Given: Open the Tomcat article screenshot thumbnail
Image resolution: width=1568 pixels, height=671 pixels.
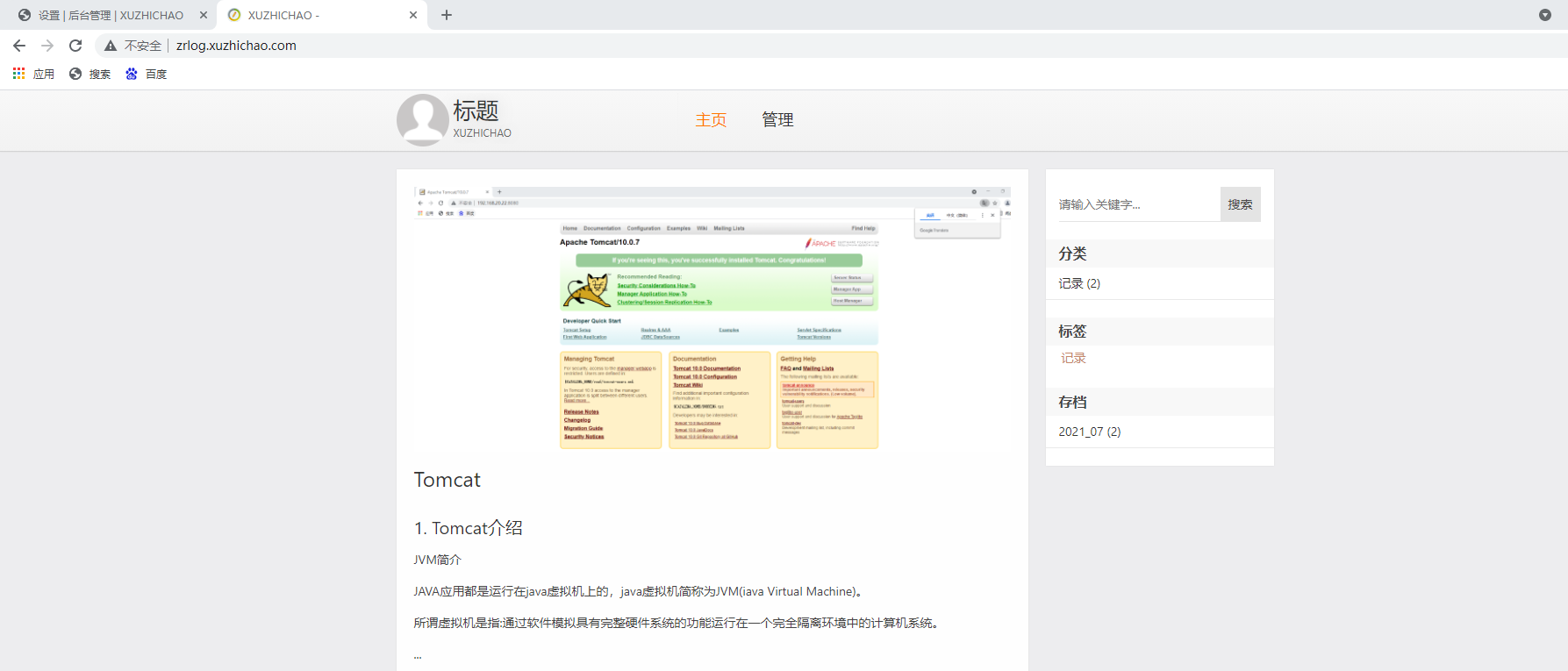Looking at the screenshot, I should [712, 319].
